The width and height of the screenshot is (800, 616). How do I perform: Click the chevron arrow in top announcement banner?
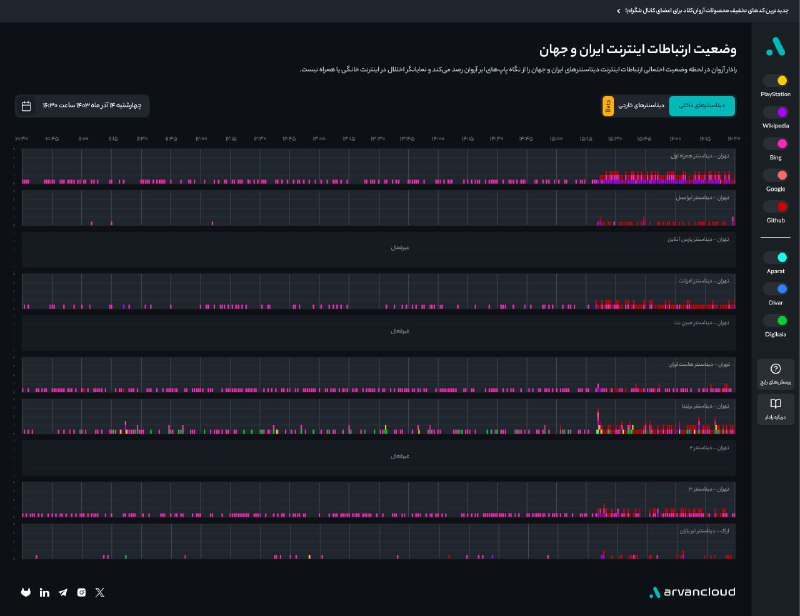pyautogui.click(x=618, y=11)
